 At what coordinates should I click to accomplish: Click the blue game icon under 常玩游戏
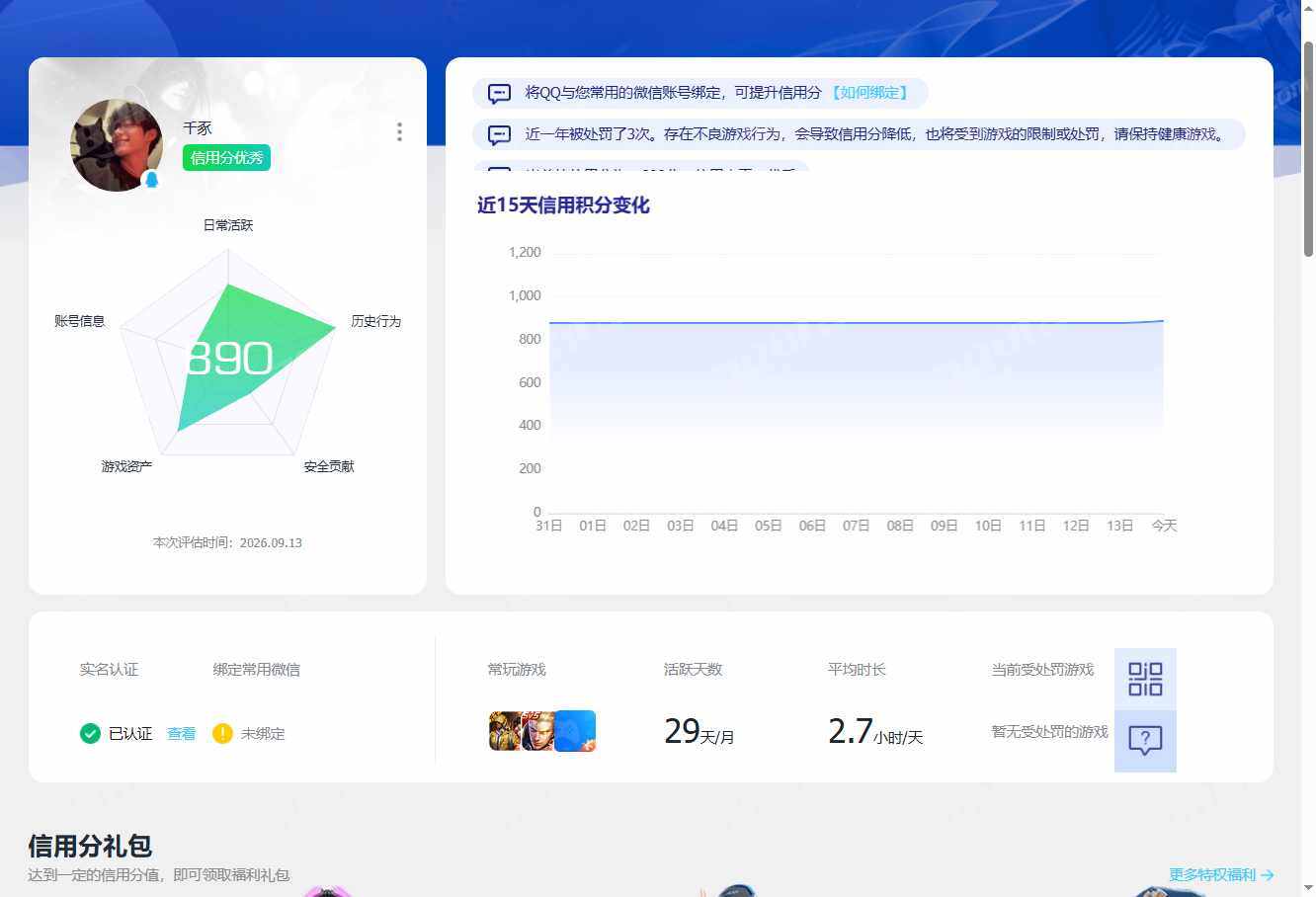(x=575, y=731)
